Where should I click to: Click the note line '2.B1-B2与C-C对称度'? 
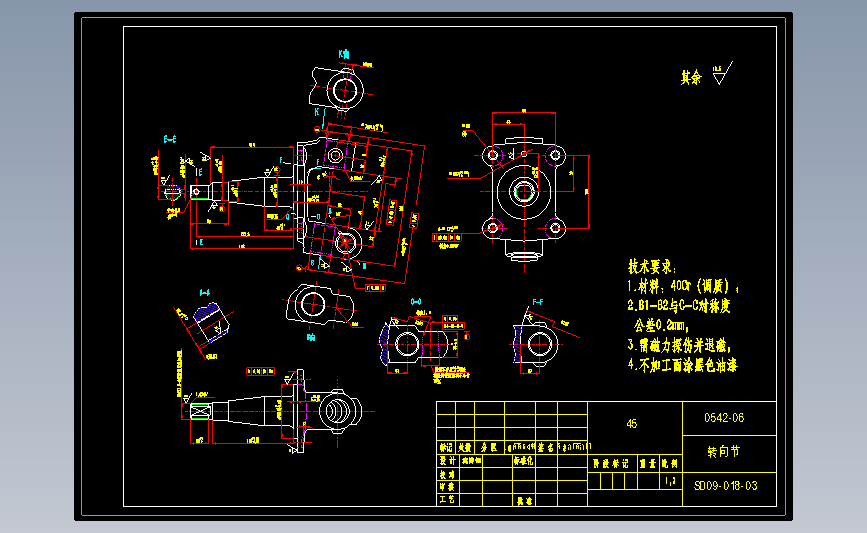679,306
